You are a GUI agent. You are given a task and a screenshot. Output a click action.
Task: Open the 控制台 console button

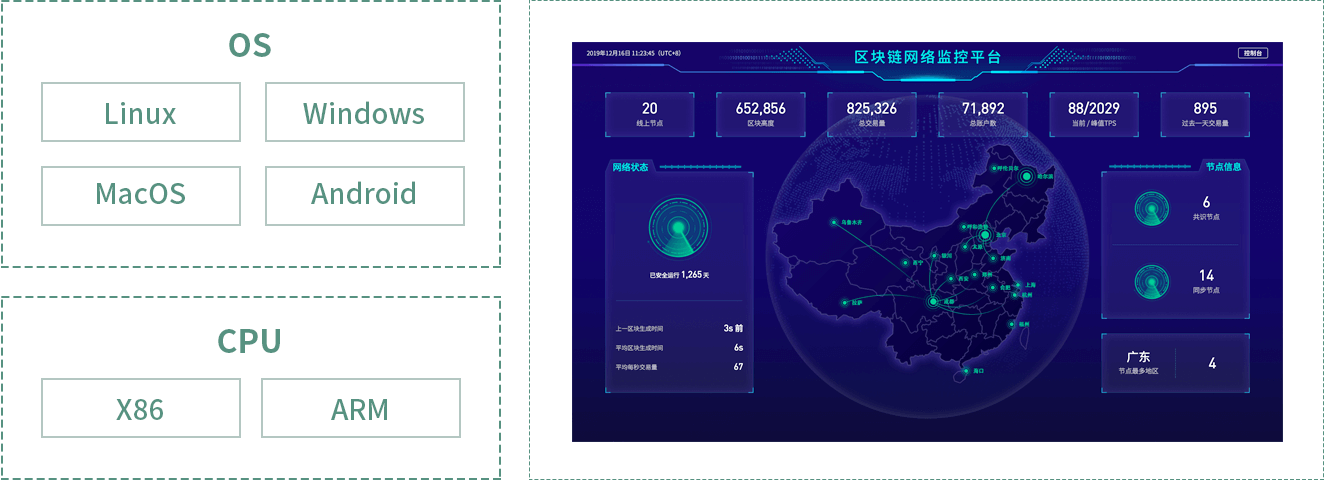(1253, 53)
